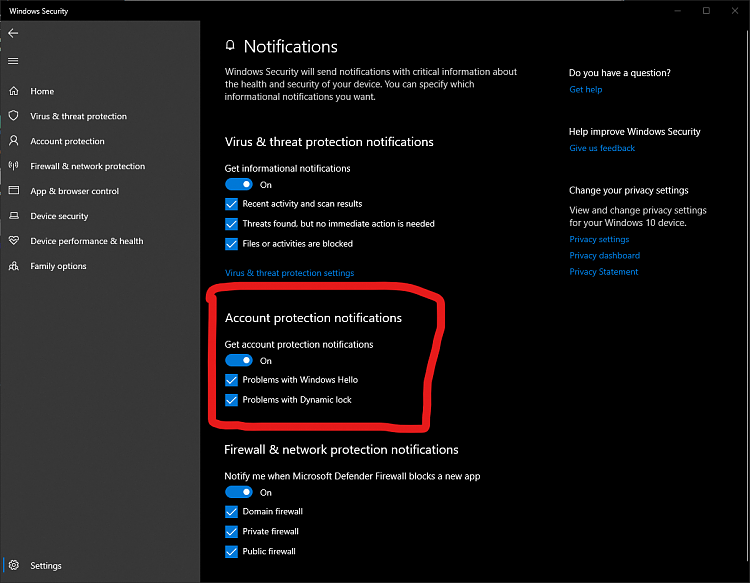Click 'Do you have a question?' text
The width and height of the screenshot is (750, 583).
(619, 73)
